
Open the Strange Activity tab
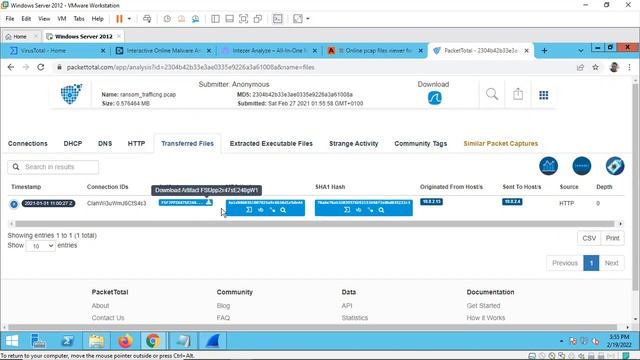[353, 144]
